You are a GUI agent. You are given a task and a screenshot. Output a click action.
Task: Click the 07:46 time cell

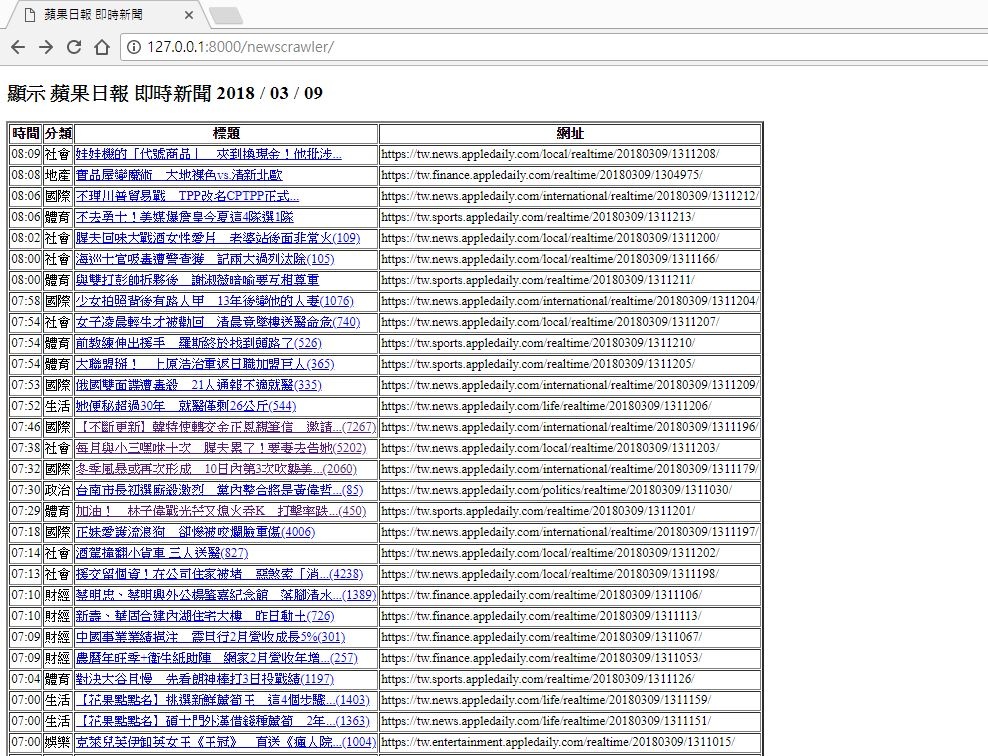pos(26,427)
